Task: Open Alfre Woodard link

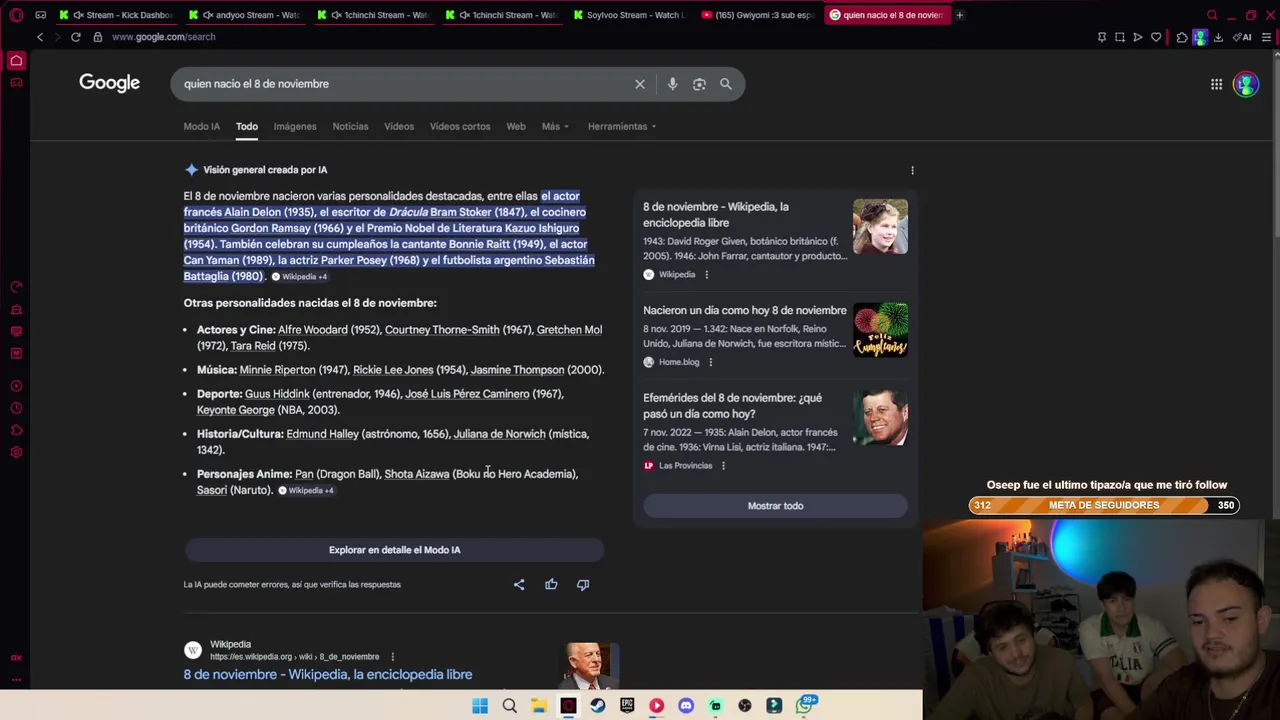Action: 313,330
